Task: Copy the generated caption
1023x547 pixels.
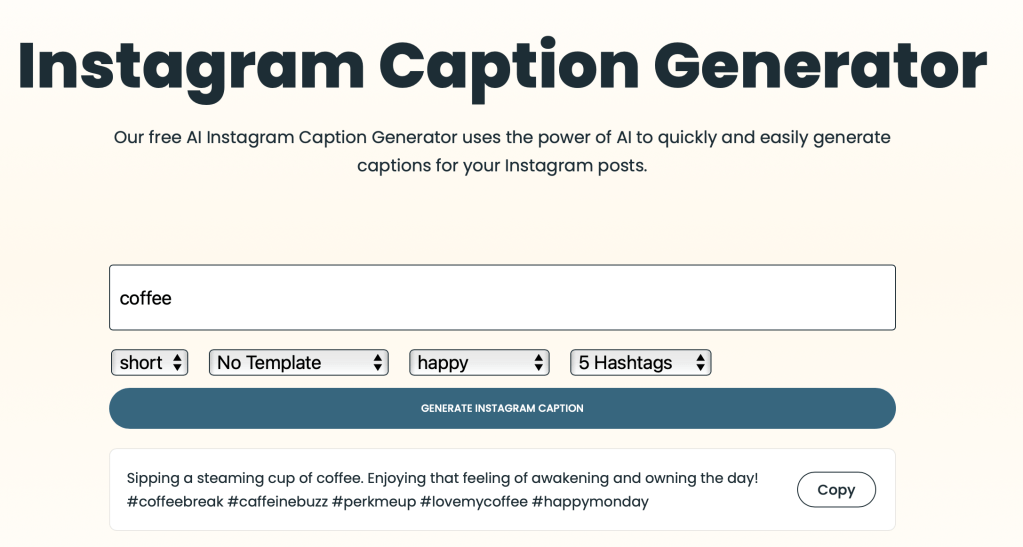Action: (836, 490)
